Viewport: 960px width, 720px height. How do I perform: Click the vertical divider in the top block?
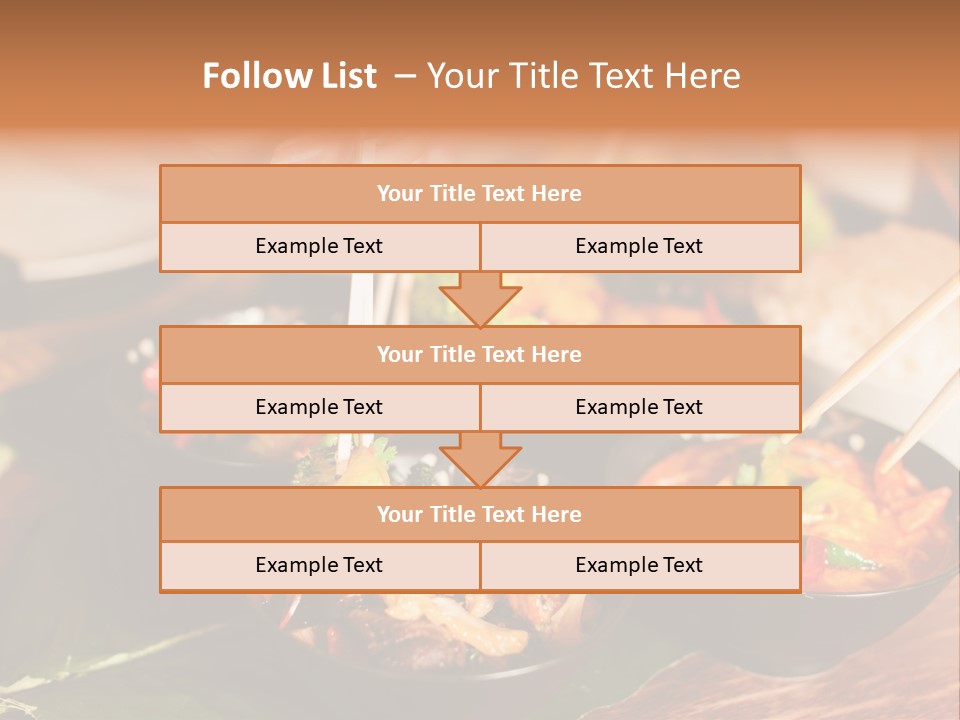[480, 246]
